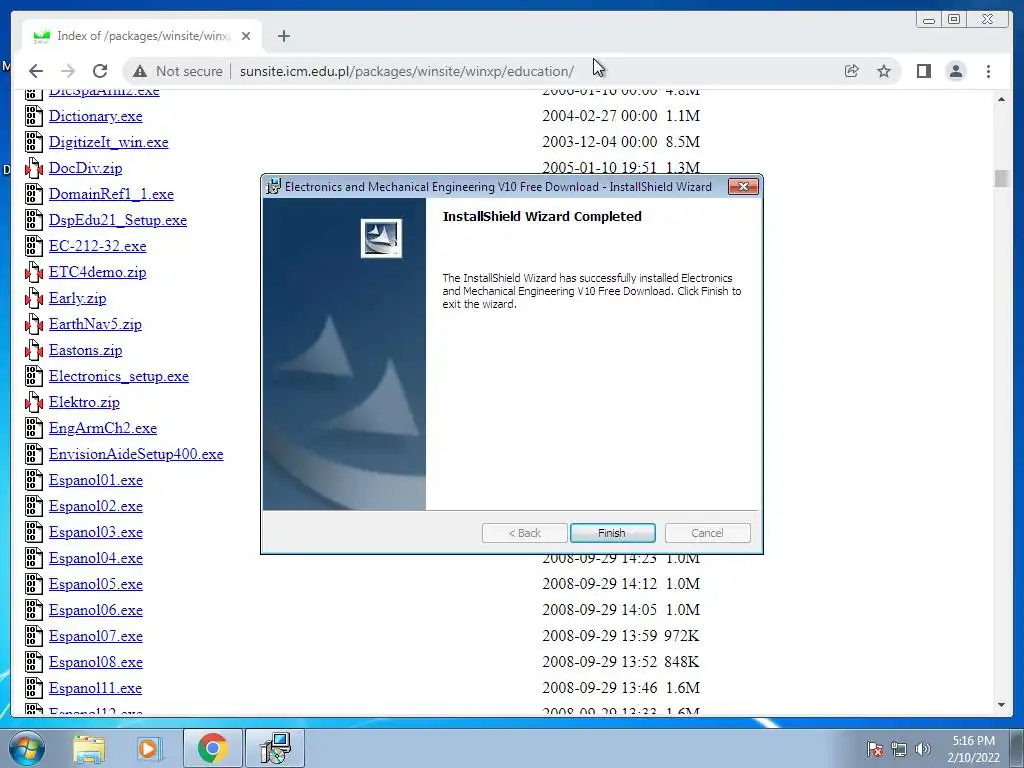Click scrollbar up arrow in Chrome page
This screenshot has height=768, width=1024.
[x=1001, y=99]
